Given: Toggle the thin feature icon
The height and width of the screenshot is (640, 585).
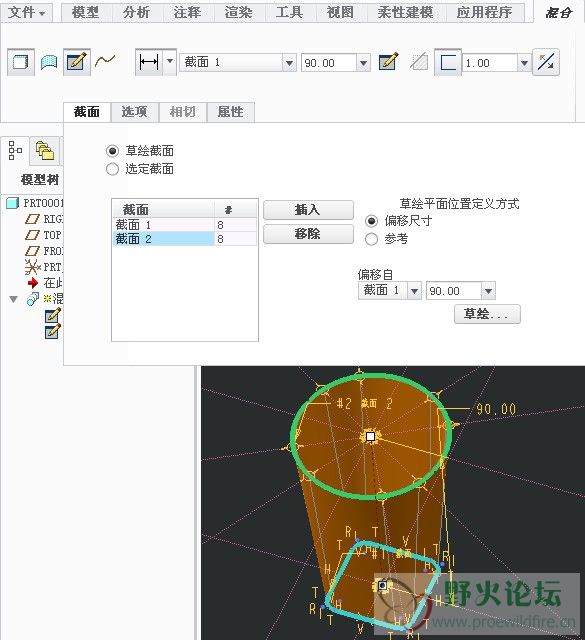Looking at the screenshot, I should 448,63.
